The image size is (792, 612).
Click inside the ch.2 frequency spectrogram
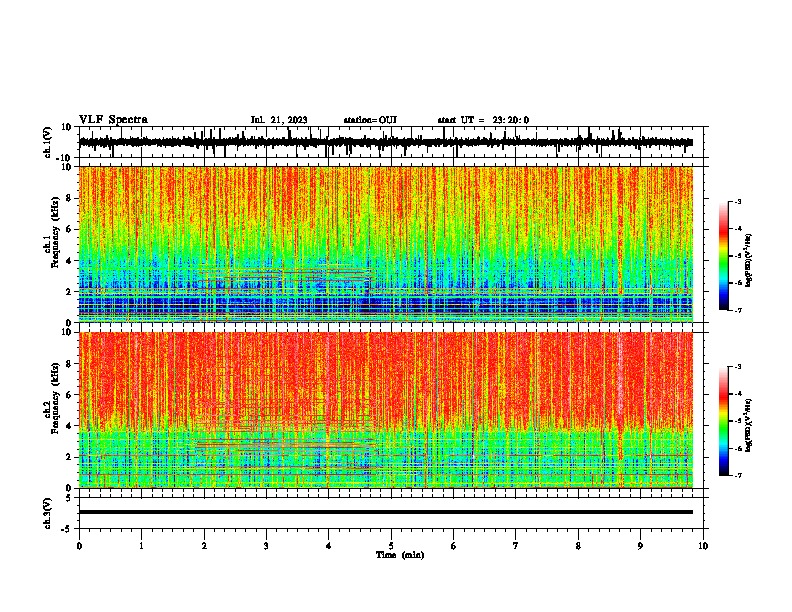386,410
